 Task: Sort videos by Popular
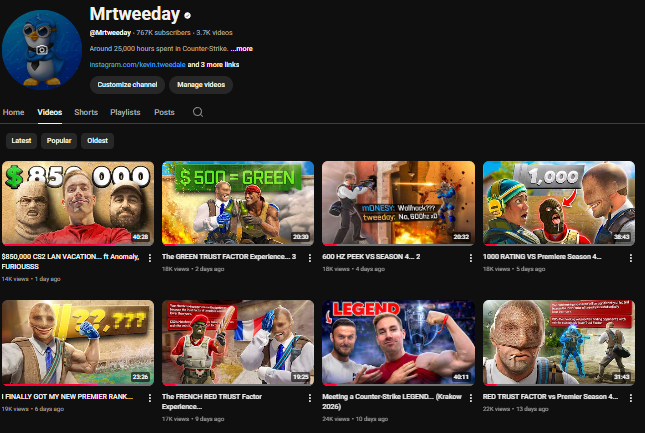(x=59, y=141)
